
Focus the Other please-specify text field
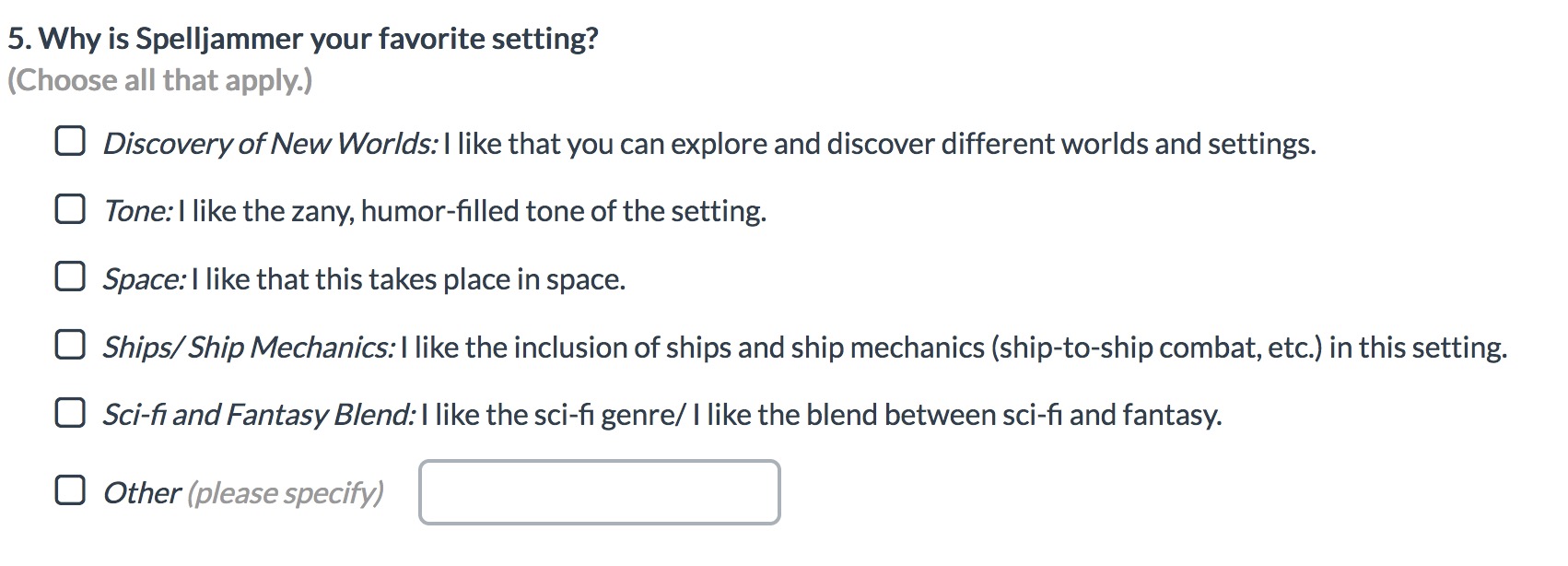(x=600, y=492)
